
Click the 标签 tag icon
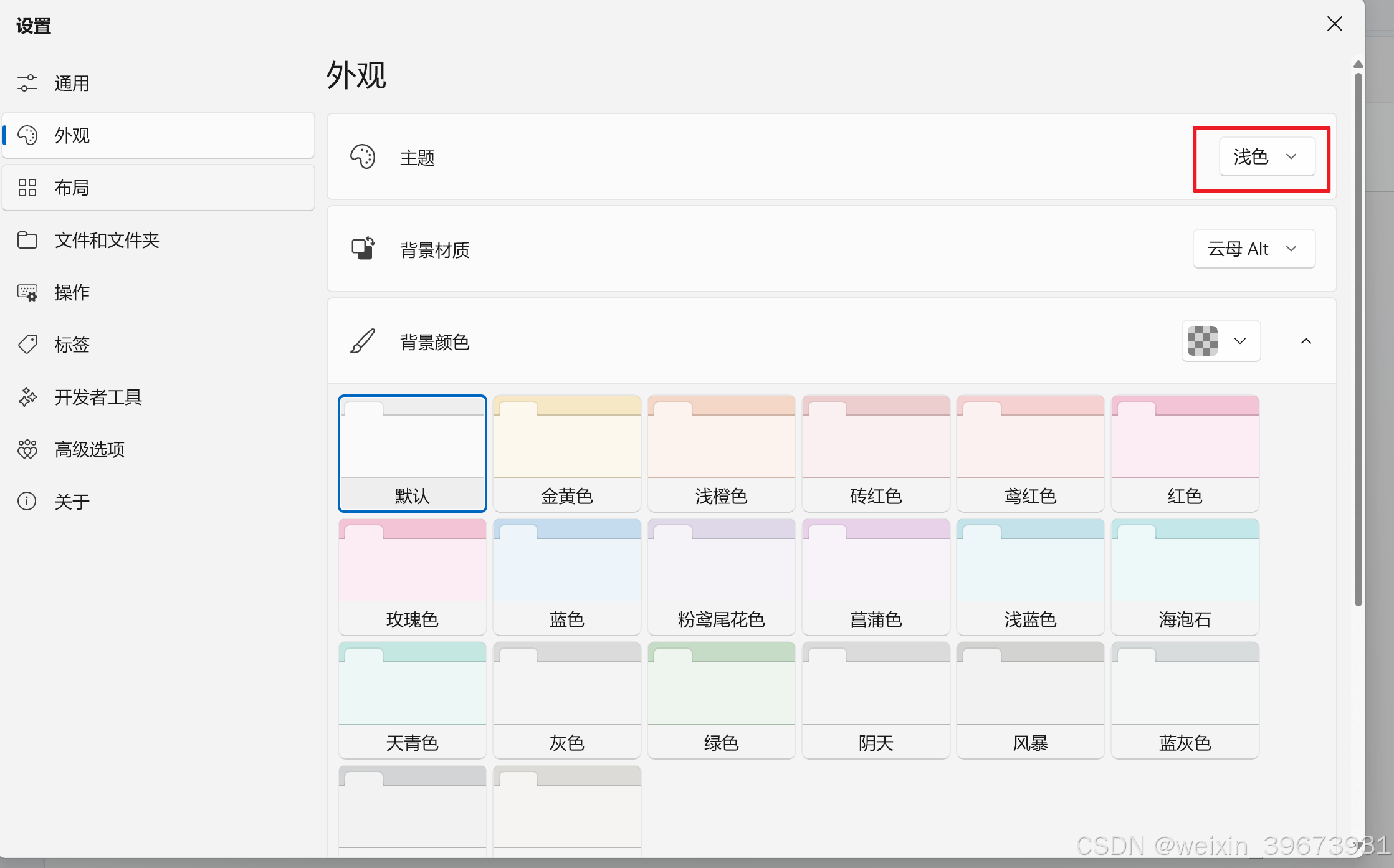[27, 345]
